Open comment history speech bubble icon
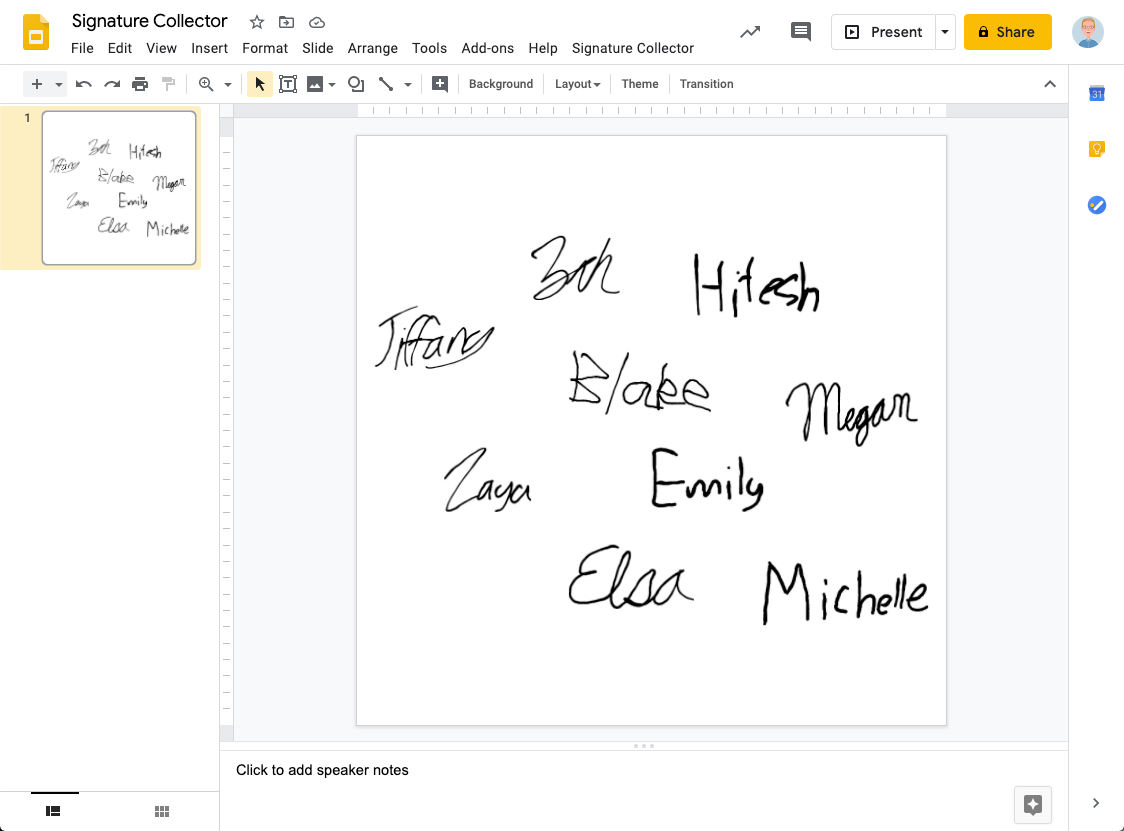The width and height of the screenshot is (1124, 831). point(800,32)
